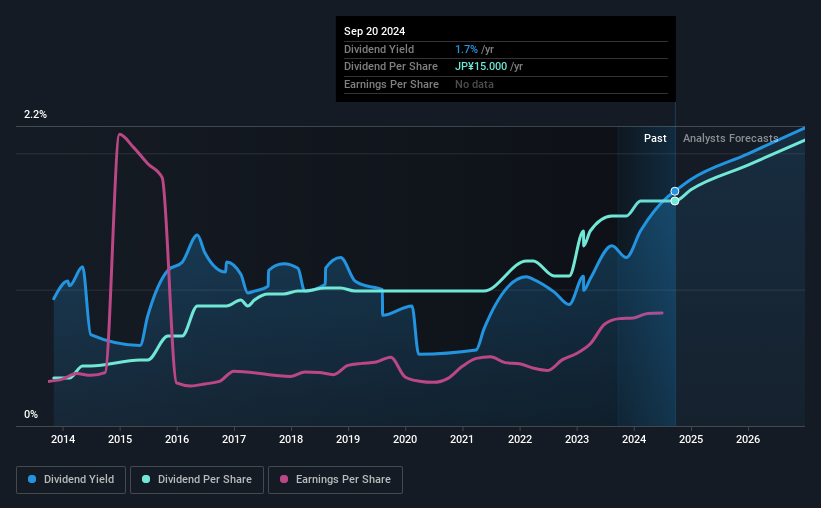The width and height of the screenshot is (821, 508).
Task: Click the 2019 x-axis label
Action: [348, 439]
